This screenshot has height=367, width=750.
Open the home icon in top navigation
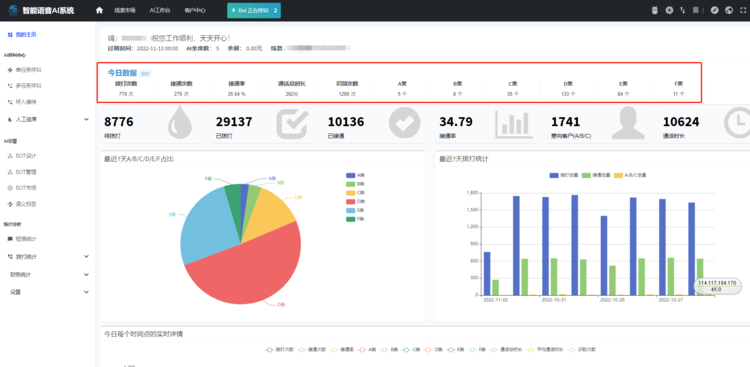[99, 10]
